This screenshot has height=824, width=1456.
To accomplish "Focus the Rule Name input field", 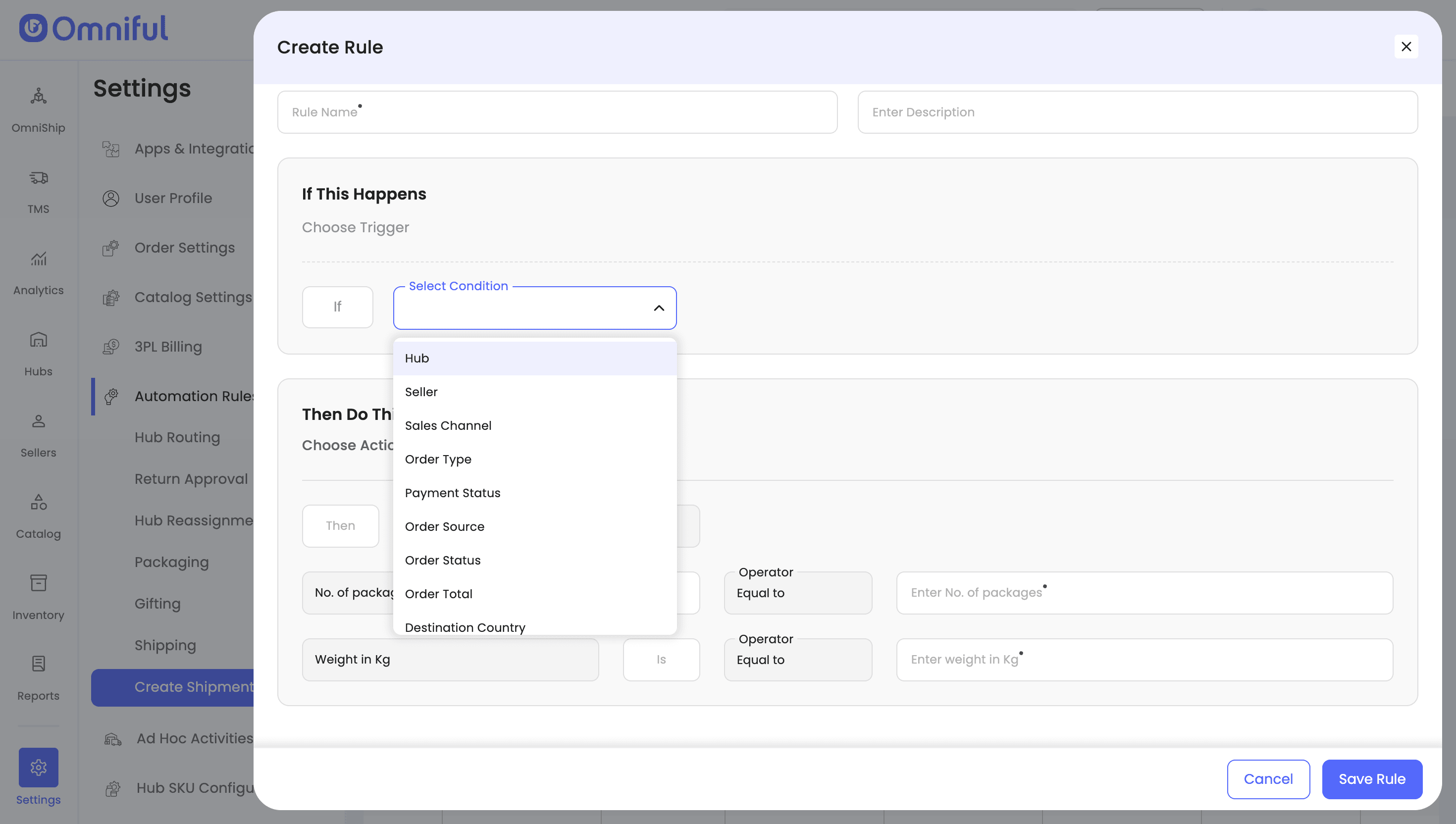I will coord(557,112).
